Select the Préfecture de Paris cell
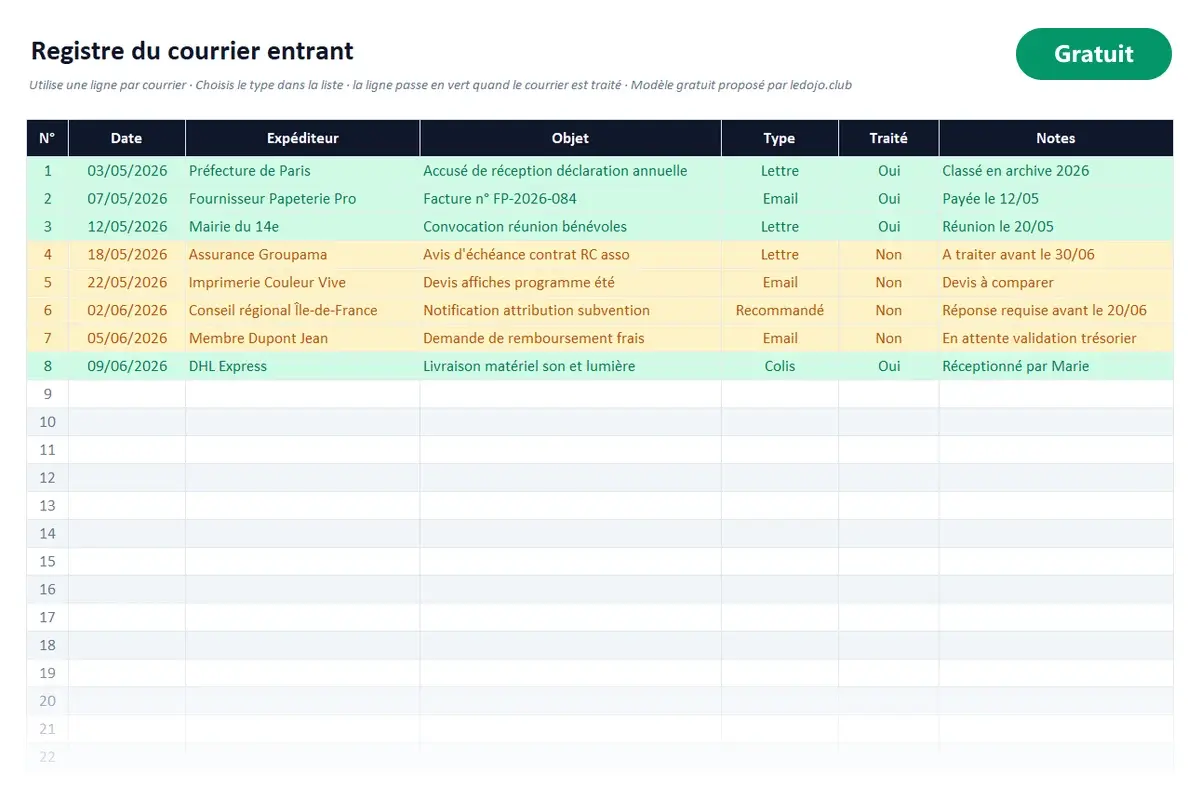Screen dimensions: 1200x800 (302, 171)
